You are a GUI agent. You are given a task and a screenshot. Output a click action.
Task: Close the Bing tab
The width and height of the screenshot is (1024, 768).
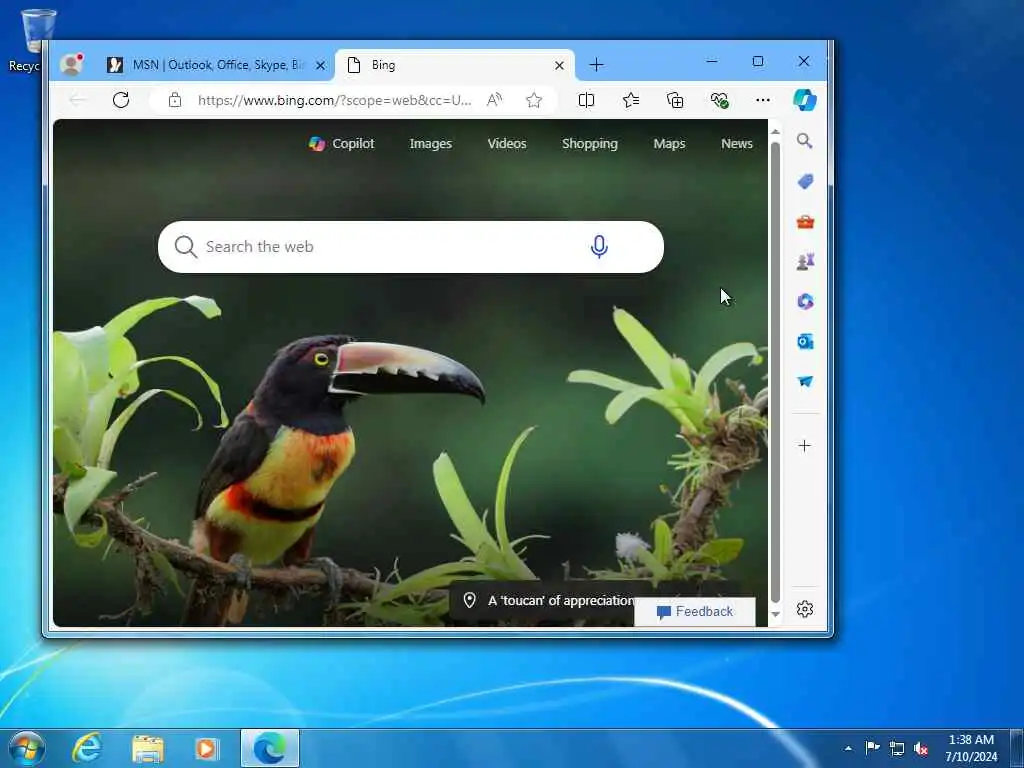tap(559, 65)
